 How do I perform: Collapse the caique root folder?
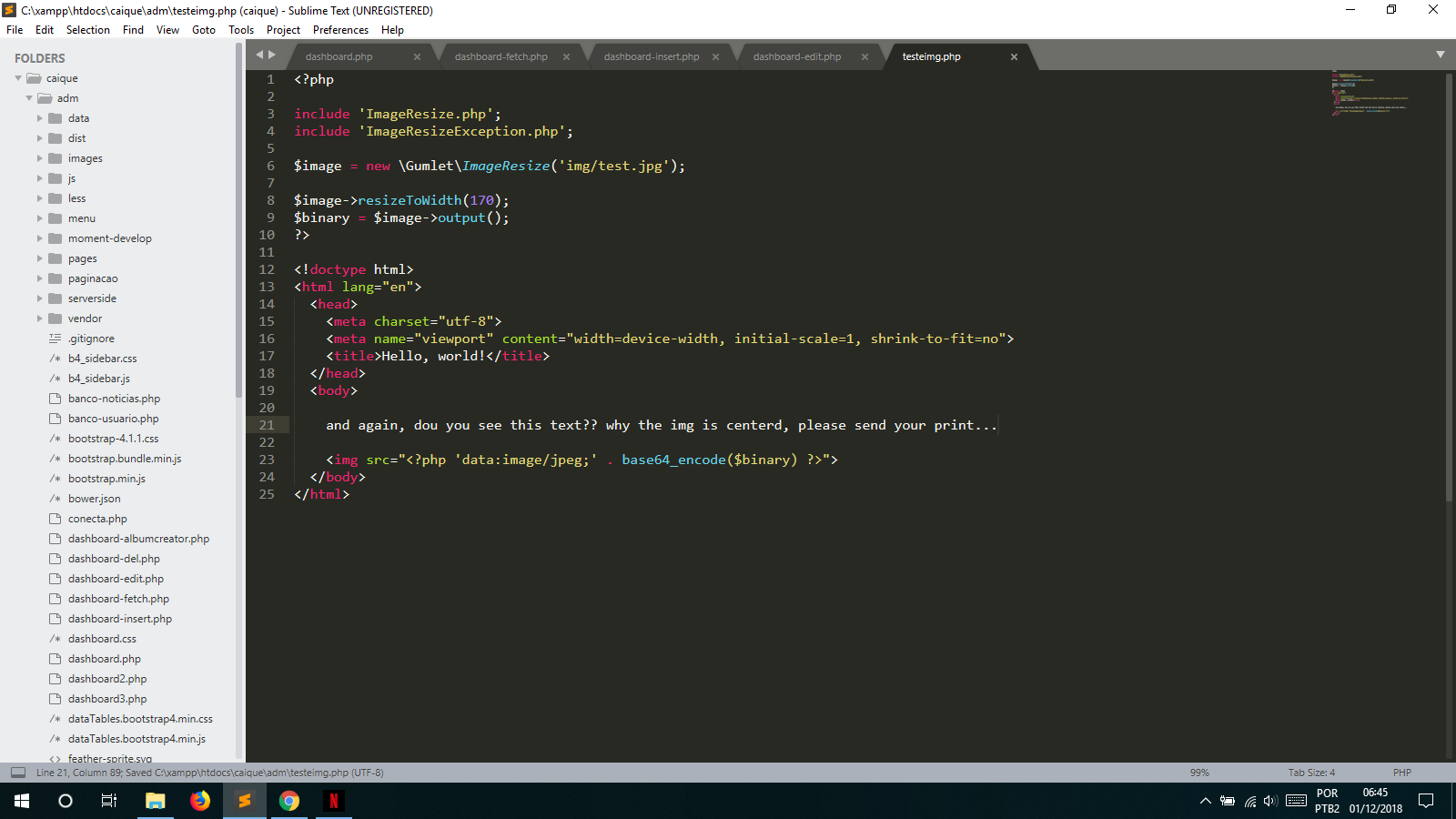click(x=17, y=77)
